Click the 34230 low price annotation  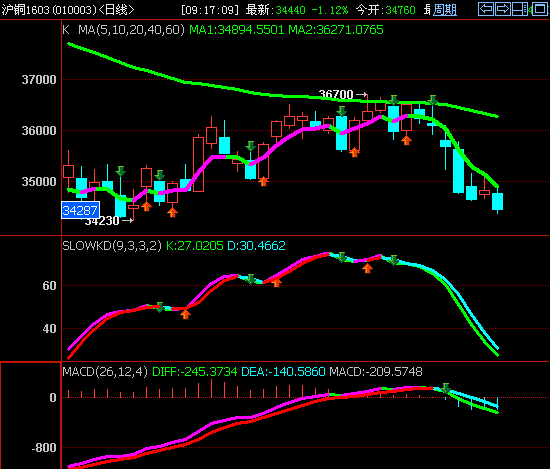pyautogui.click(x=102, y=221)
